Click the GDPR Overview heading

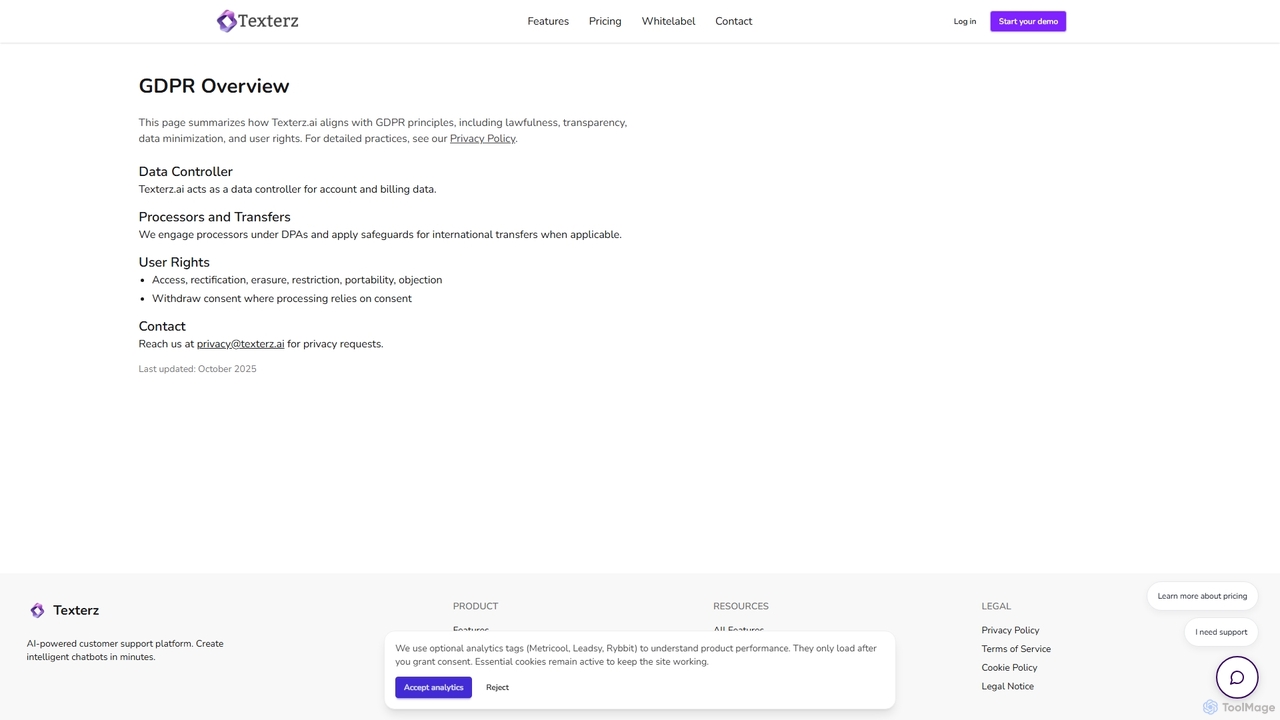pos(214,86)
